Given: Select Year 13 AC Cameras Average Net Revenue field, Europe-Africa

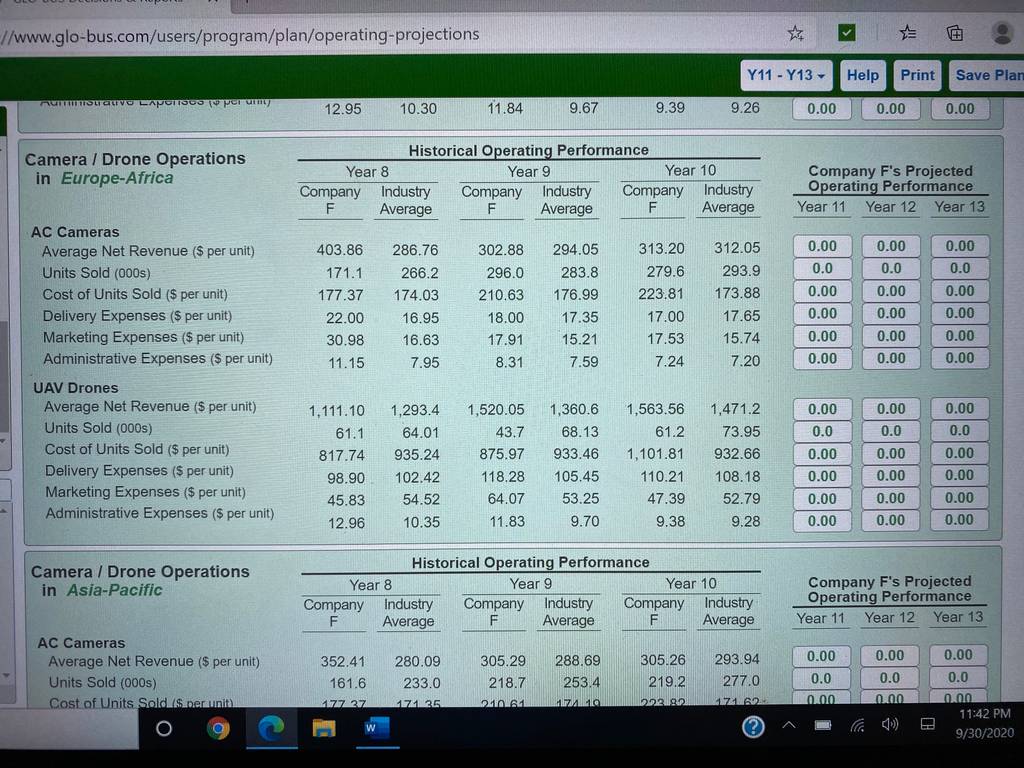Looking at the screenshot, I should [959, 246].
